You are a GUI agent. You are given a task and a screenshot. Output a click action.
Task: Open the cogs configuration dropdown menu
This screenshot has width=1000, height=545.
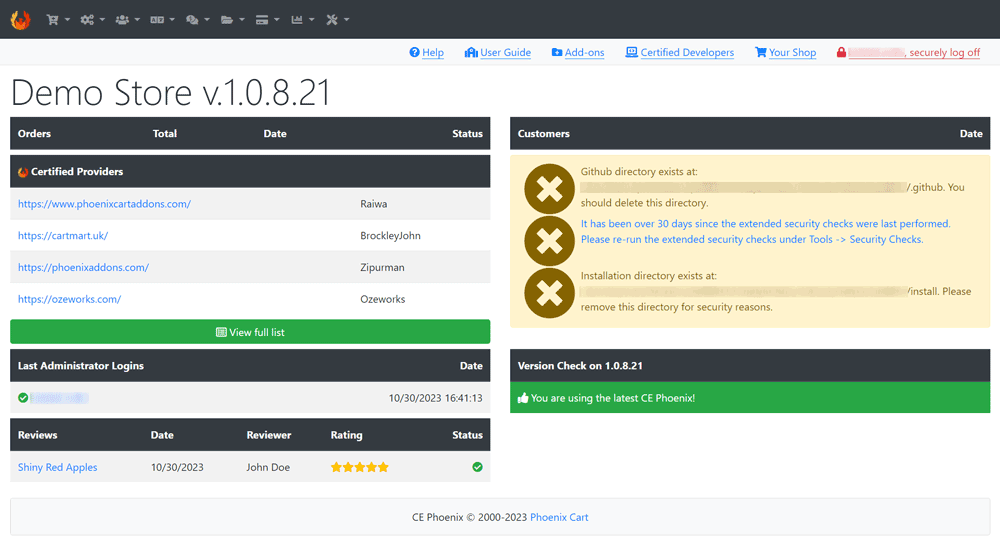coord(92,20)
